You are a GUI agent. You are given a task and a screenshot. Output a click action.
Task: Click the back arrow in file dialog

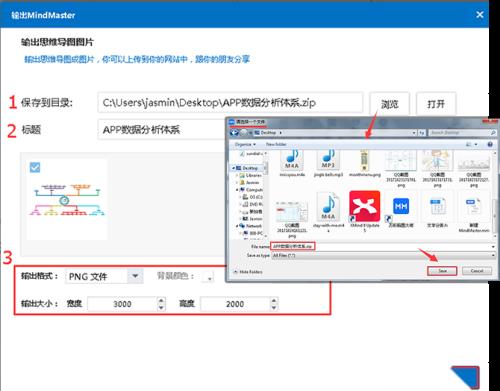pos(234,133)
